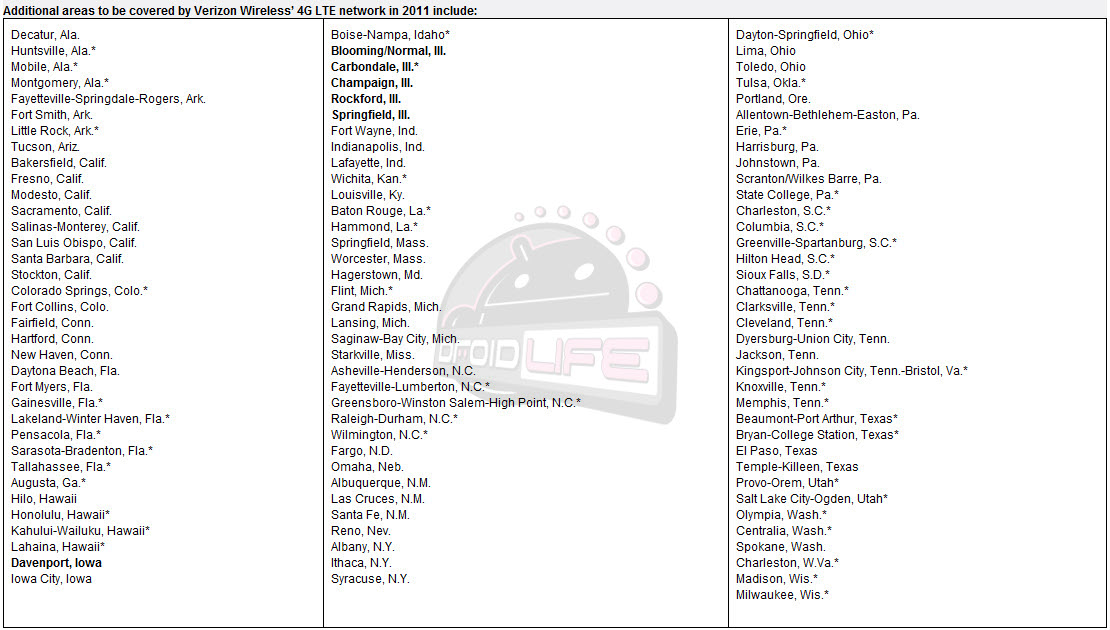Select 'Scranton/Wilkes Barre, Pa.' entry
The width and height of the screenshot is (1110, 630).
click(x=808, y=179)
